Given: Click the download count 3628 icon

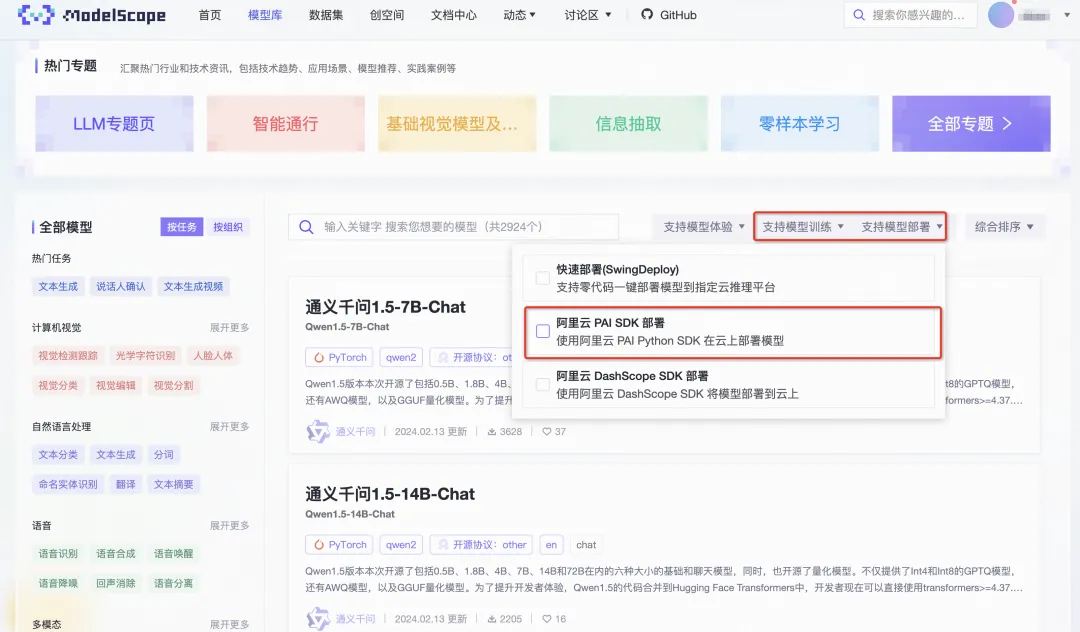Looking at the screenshot, I should [492, 432].
